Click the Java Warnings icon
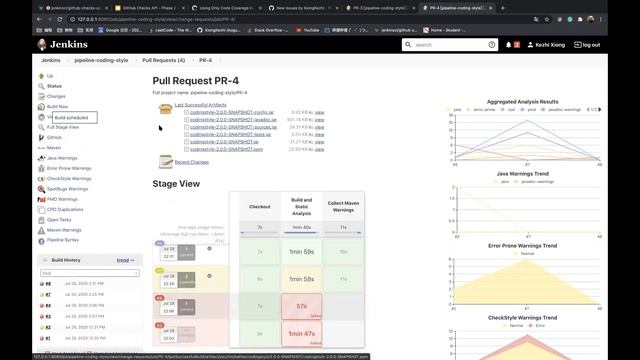The height and width of the screenshot is (360, 640). point(41,158)
